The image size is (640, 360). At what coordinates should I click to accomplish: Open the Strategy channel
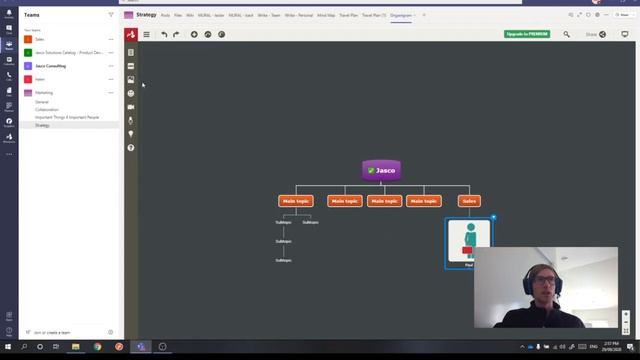[x=42, y=126]
